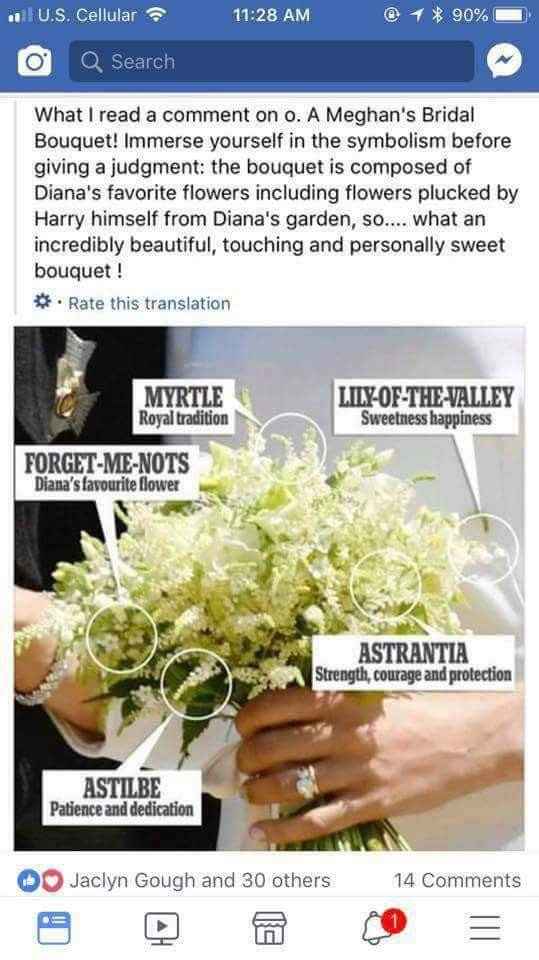
Task: Open the hamburger menu tab
Action: tap(485, 928)
